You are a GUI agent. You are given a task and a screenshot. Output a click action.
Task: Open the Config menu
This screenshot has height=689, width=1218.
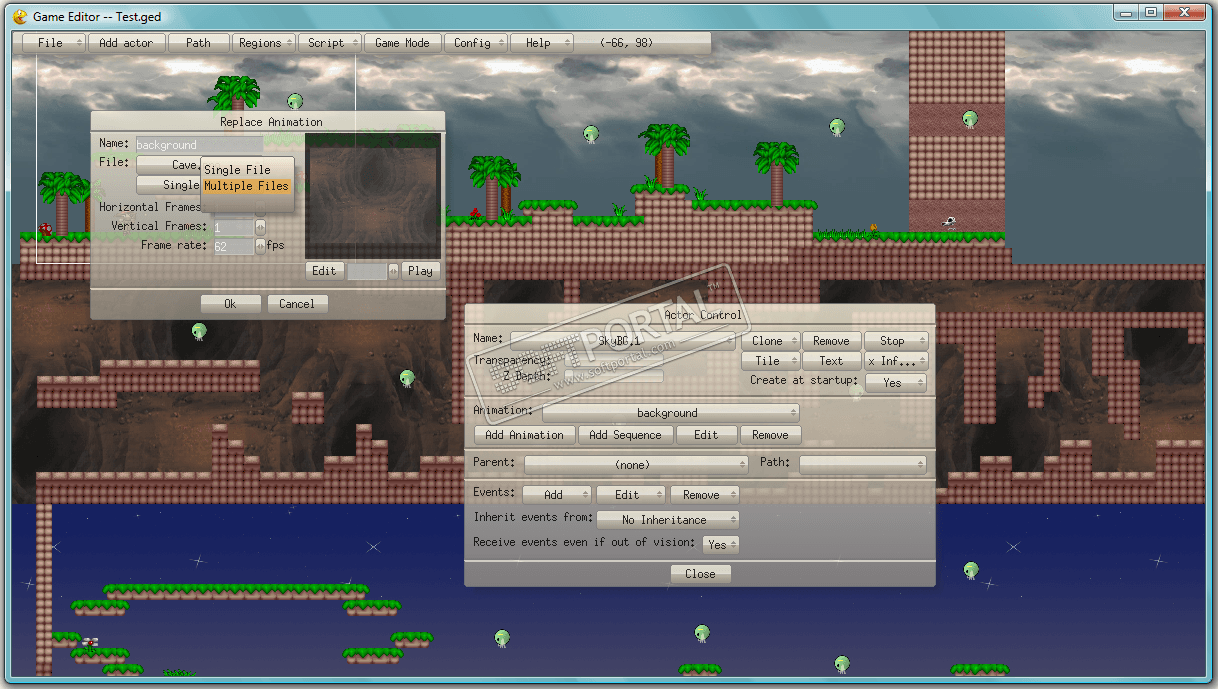[476, 43]
